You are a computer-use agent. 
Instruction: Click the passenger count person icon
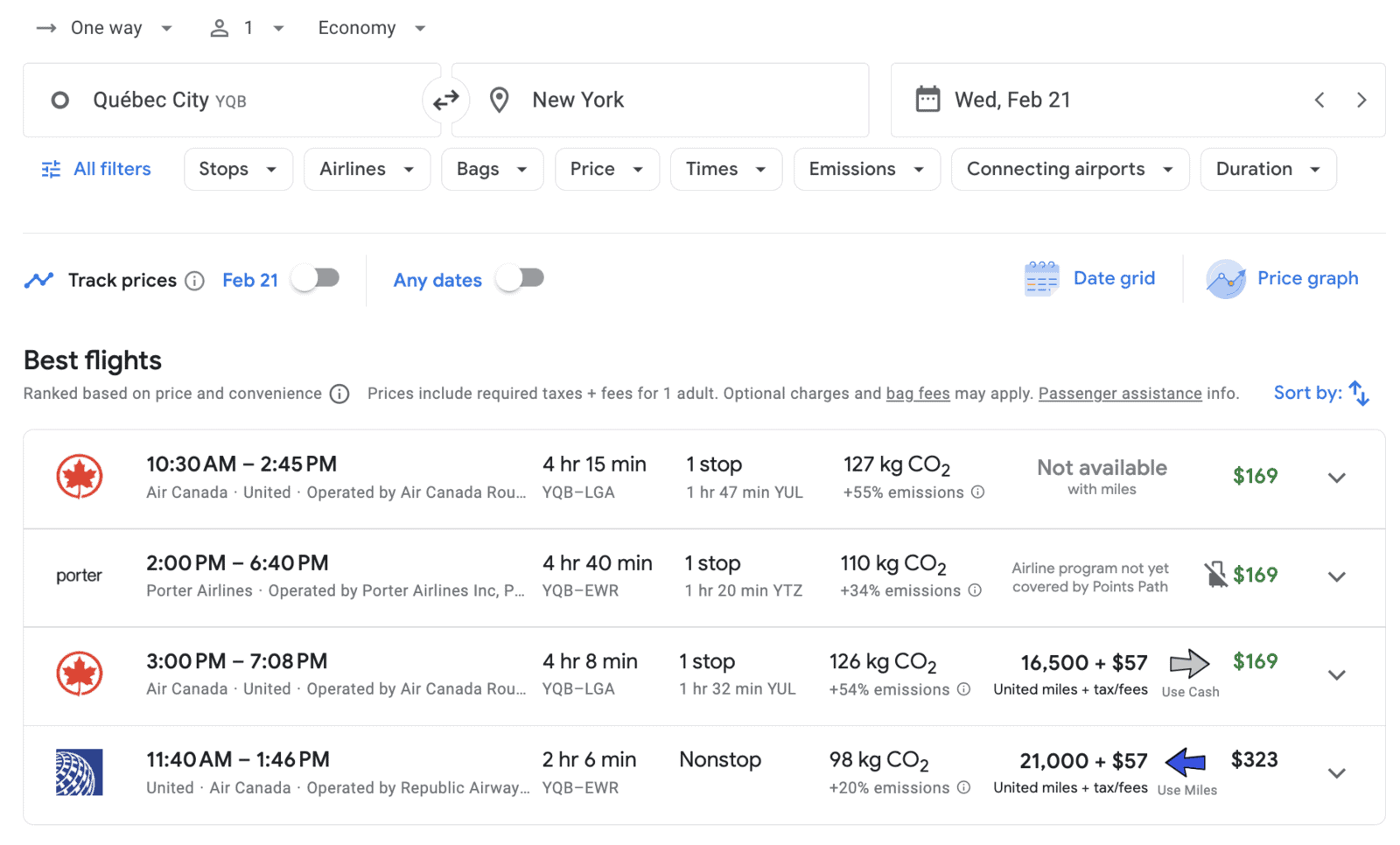click(219, 28)
